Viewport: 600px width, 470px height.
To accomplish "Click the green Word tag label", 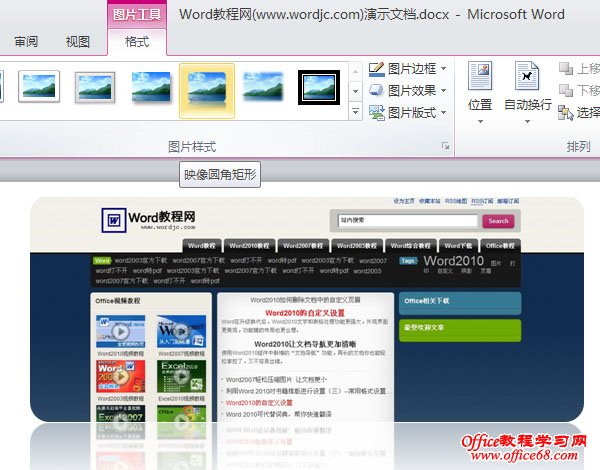I will (102, 261).
